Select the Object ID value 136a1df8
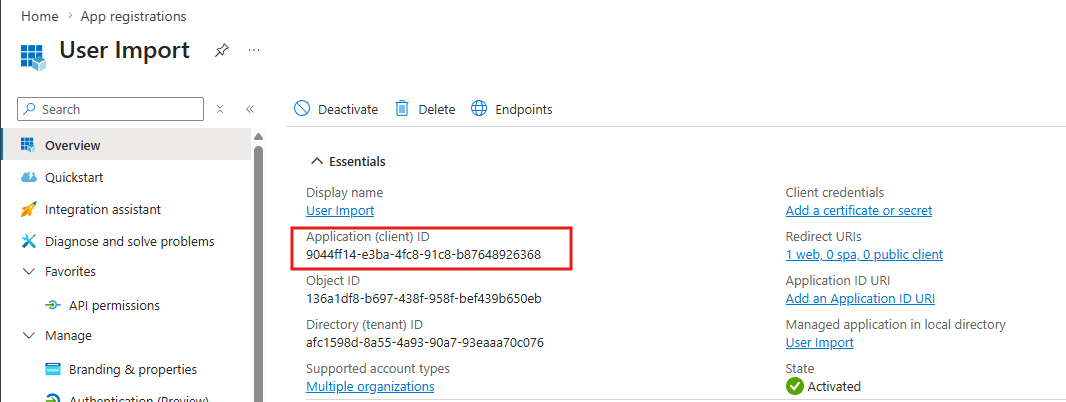 [424, 299]
